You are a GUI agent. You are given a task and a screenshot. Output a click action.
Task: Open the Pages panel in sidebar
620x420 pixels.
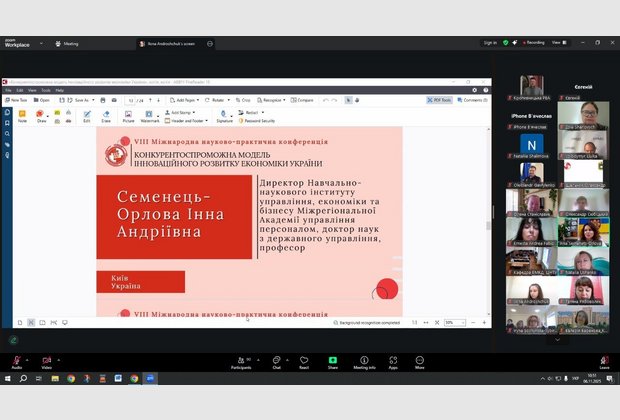(x=7, y=113)
